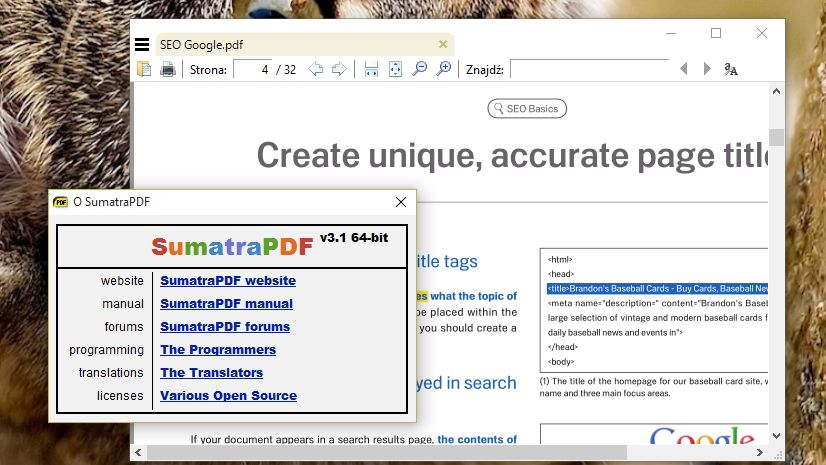Open The Programmers link
The width and height of the screenshot is (826, 465).
218,350
